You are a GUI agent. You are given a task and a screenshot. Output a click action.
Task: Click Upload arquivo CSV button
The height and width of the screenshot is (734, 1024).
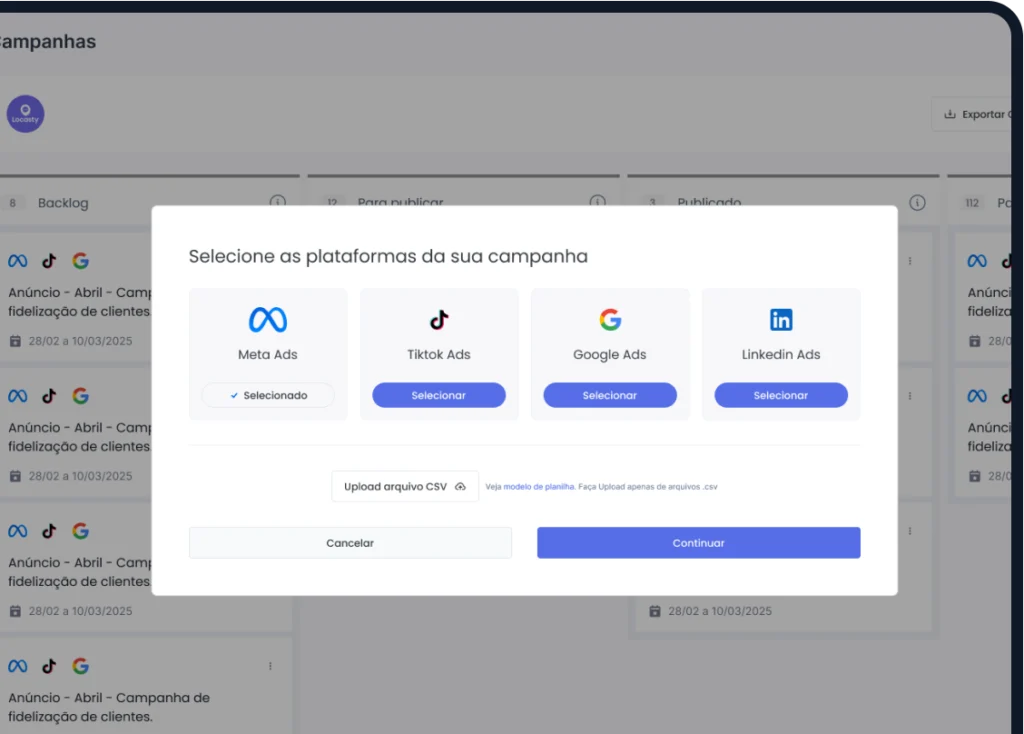(405, 487)
